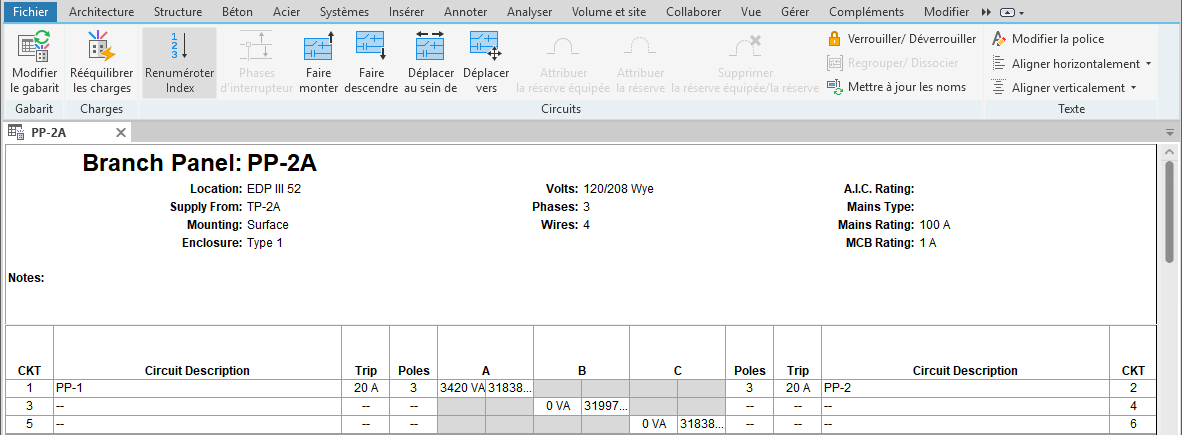Open the Systèmes ribbon tab
The width and height of the screenshot is (1182, 435).
click(344, 12)
